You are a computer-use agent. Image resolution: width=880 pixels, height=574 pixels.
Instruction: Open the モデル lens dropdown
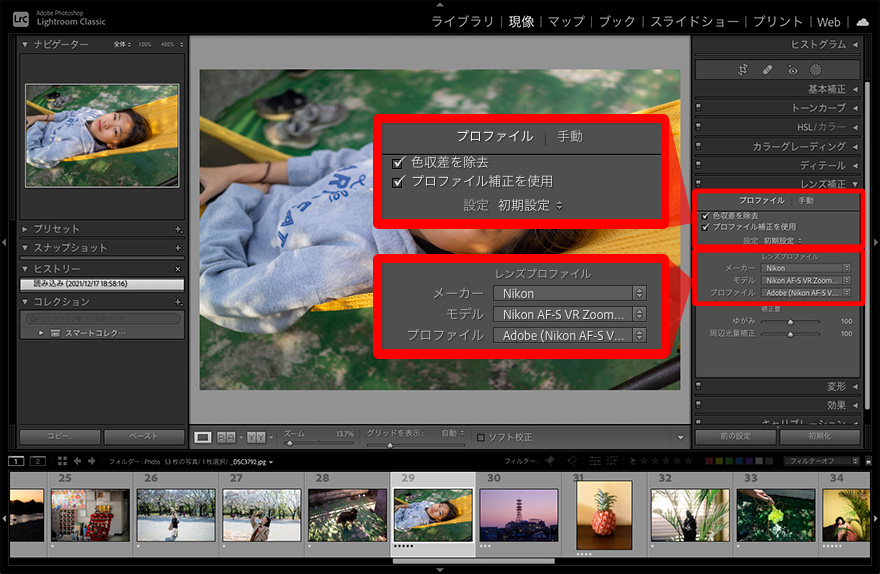click(806, 280)
